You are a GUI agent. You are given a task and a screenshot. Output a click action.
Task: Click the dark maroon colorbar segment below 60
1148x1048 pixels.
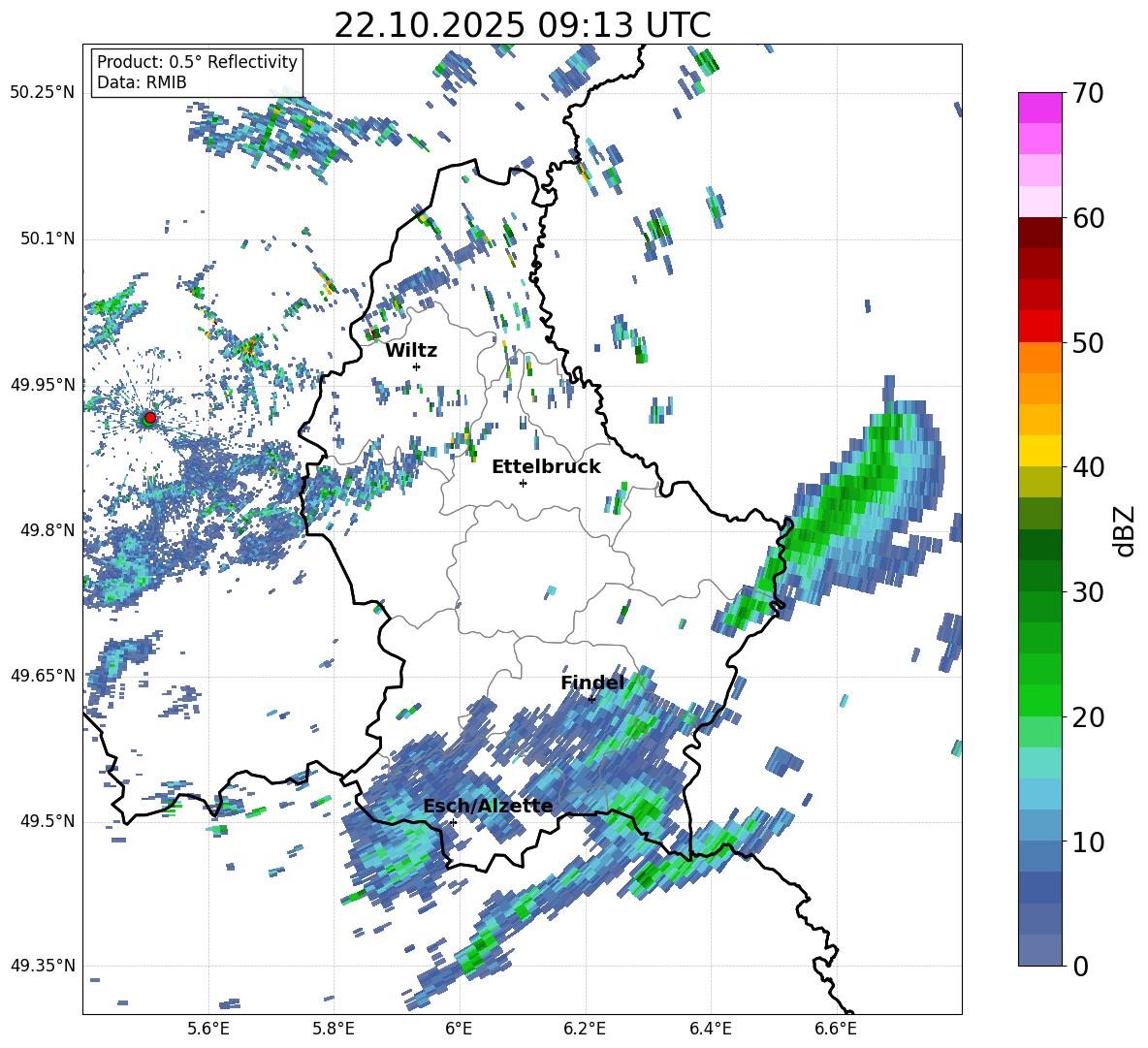1039,233
